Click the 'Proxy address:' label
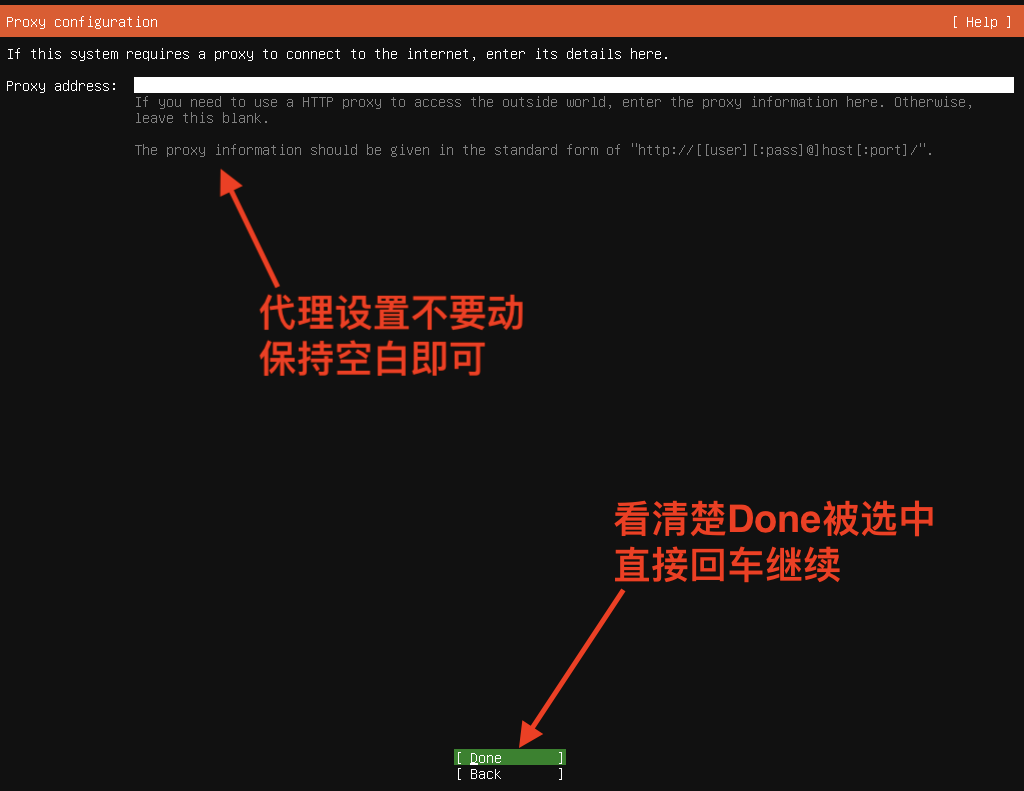The width and height of the screenshot is (1024, 791). coord(61,86)
